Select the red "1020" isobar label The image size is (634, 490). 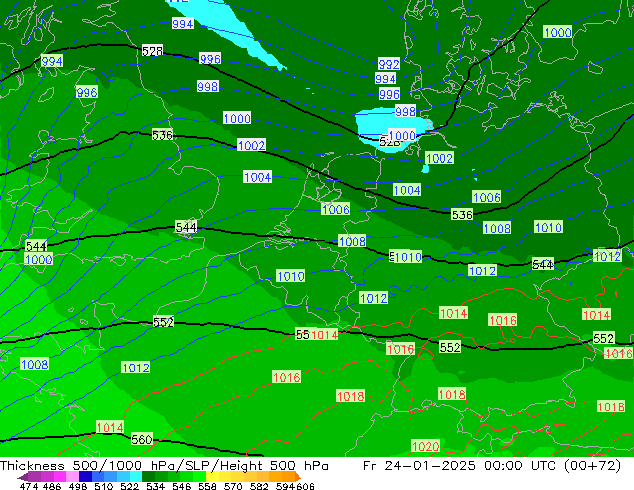pos(425,446)
